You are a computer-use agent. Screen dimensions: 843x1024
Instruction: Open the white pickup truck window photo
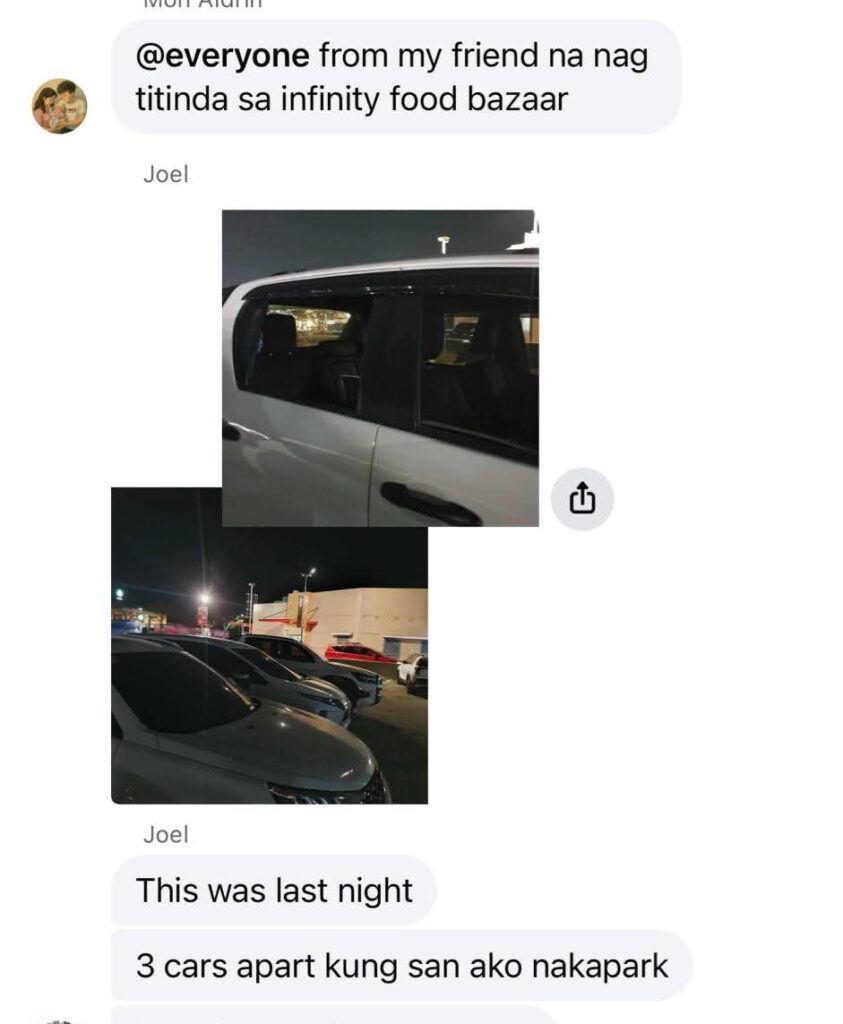click(x=380, y=368)
